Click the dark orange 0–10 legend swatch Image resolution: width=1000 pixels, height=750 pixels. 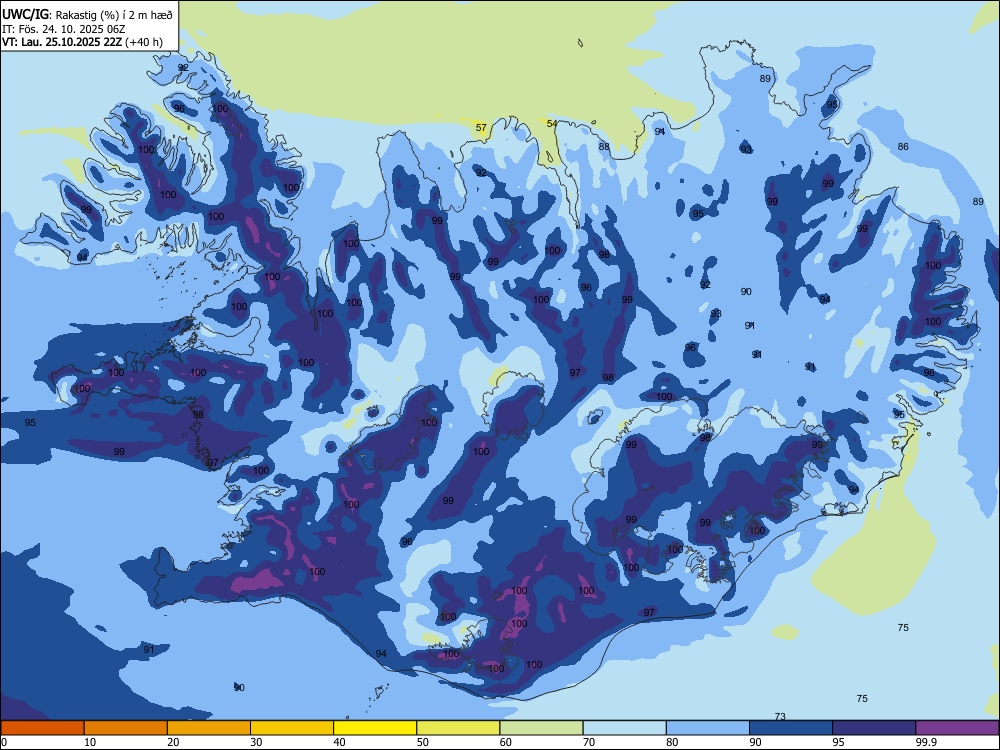pyautogui.click(x=42, y=728)
